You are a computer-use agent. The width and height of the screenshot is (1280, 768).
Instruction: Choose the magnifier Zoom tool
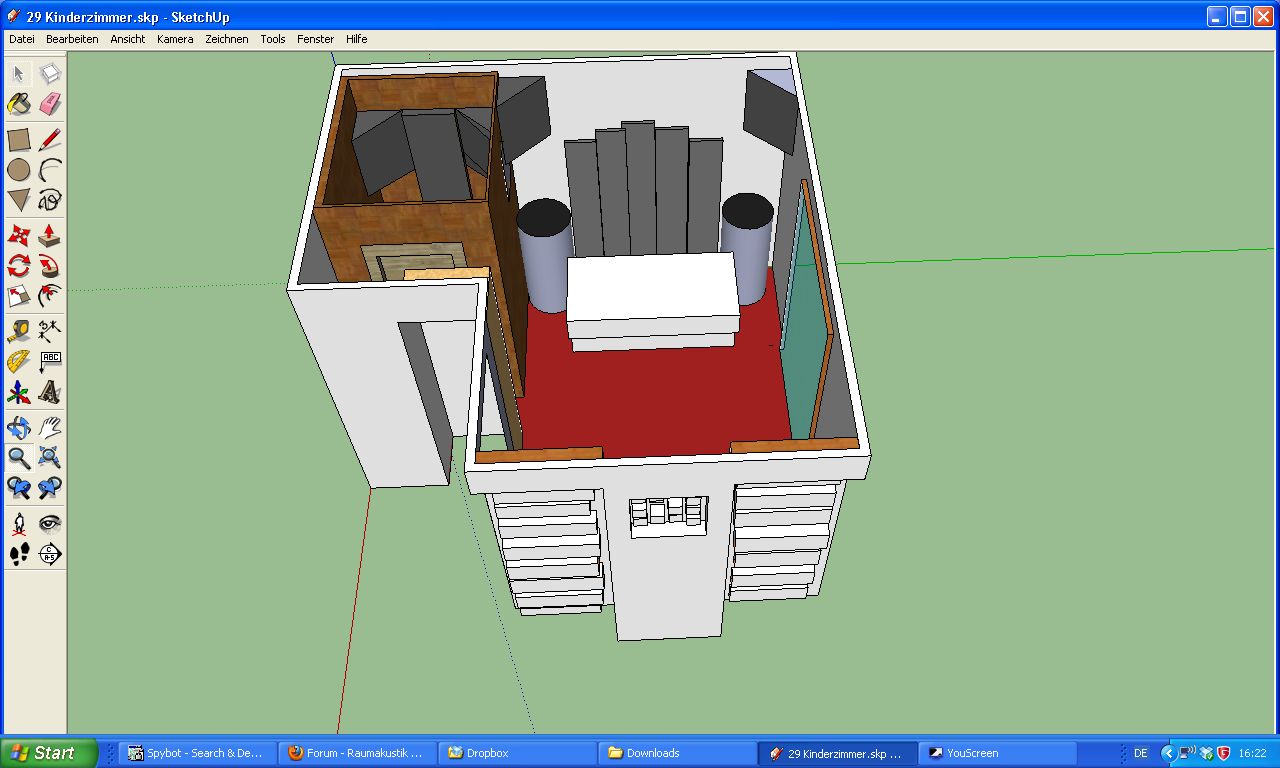point(19,458)
